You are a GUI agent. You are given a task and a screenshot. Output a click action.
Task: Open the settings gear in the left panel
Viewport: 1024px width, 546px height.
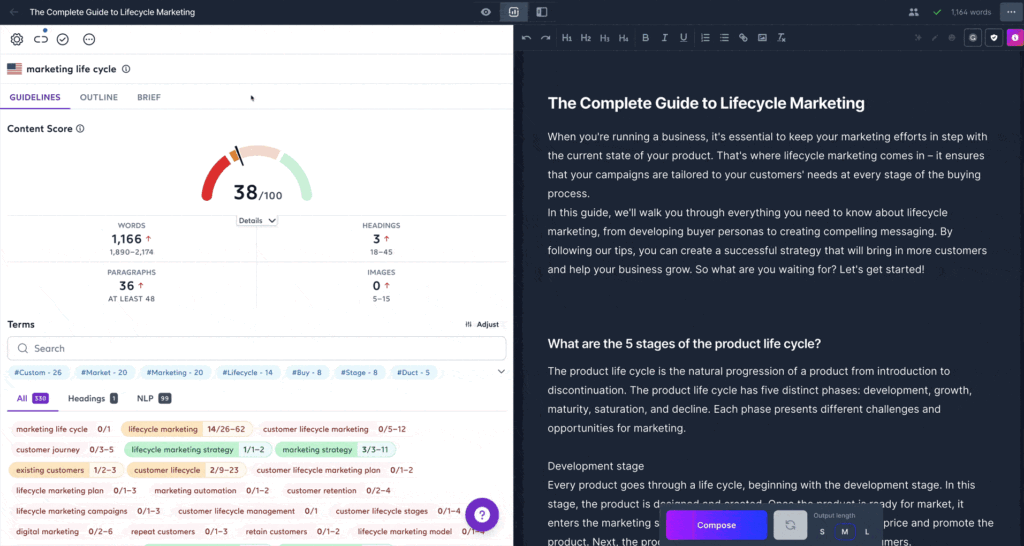click(17, 39)
